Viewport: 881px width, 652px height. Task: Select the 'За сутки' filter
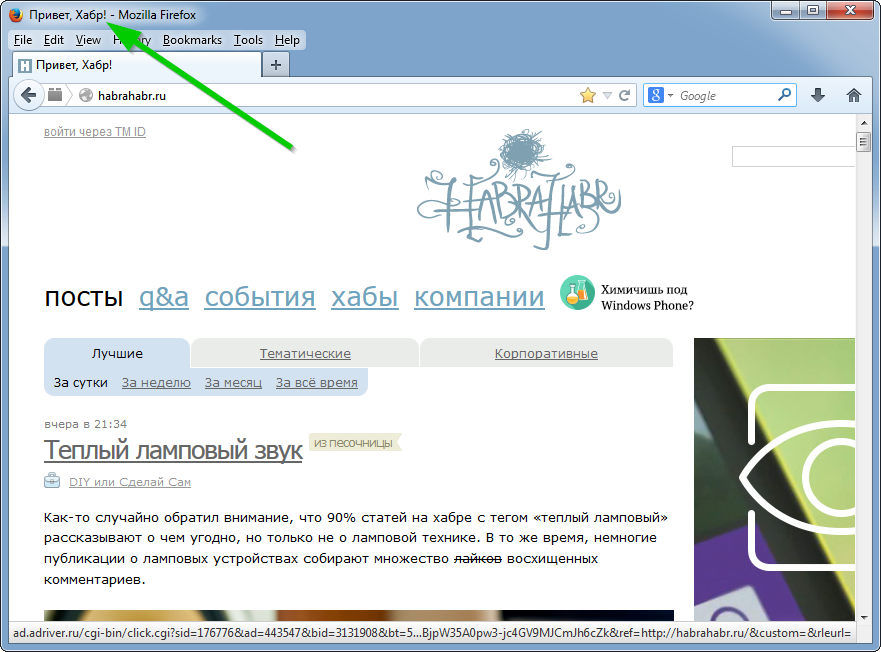(80, 382)
